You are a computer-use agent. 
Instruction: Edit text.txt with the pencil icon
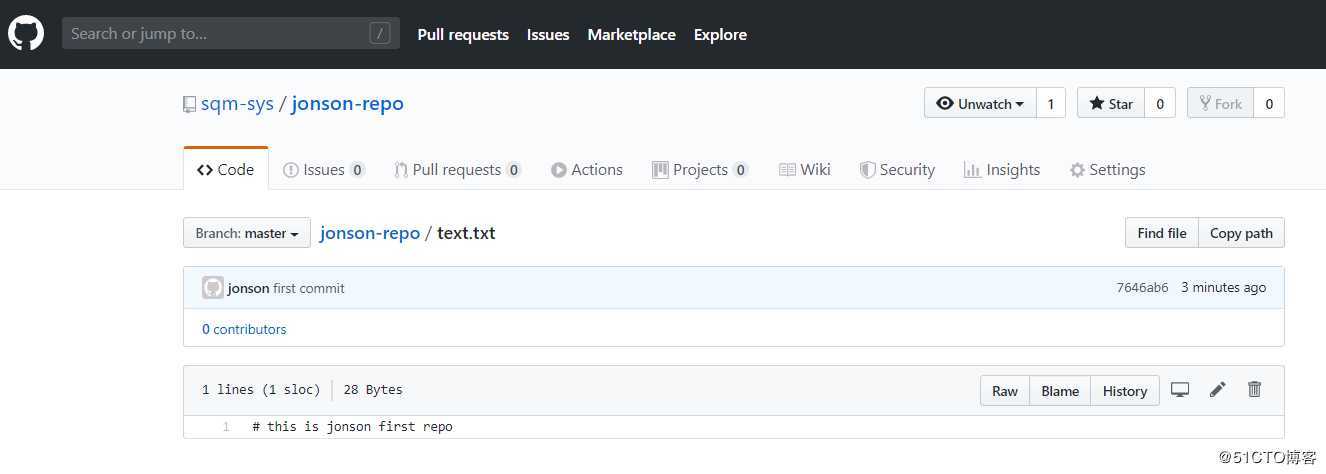pos(1217,390)
